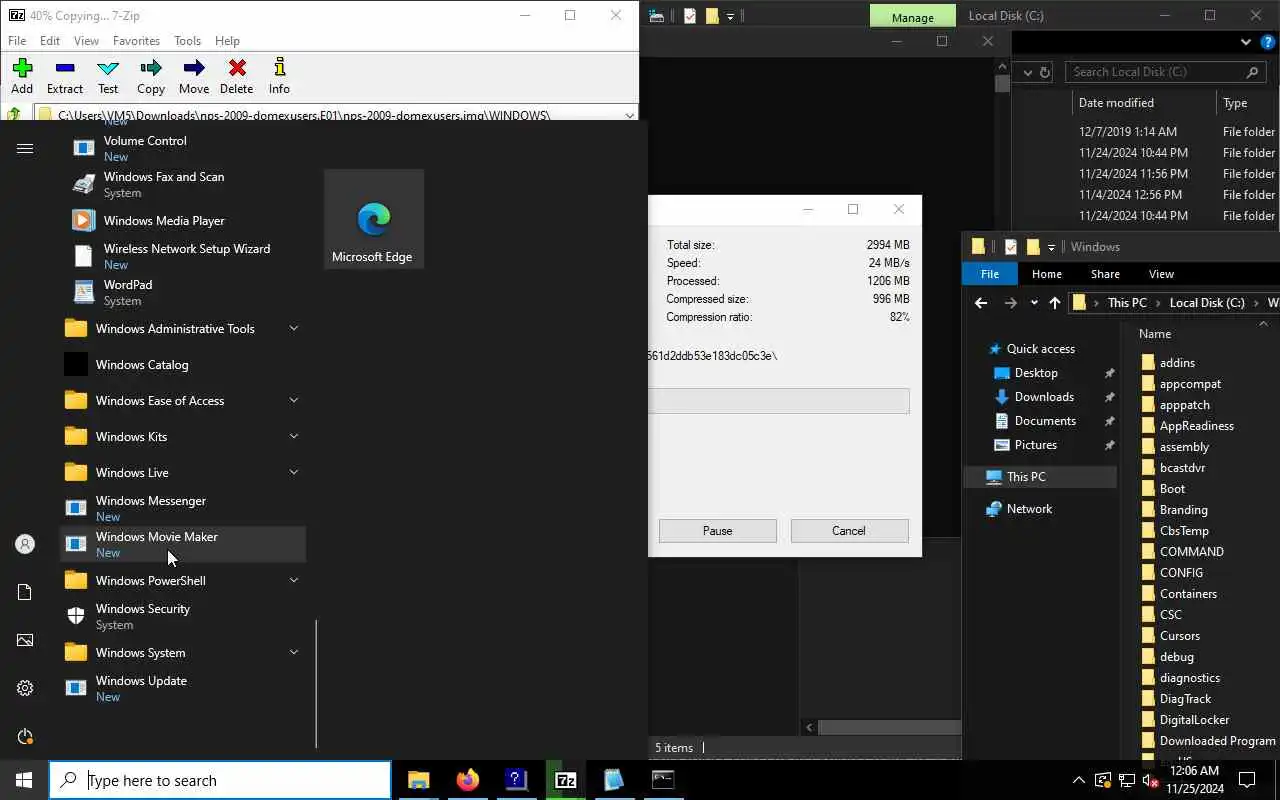Expand Windows Ease of Access folder
Screen dimensions: 1280x800
coord(294,400)
